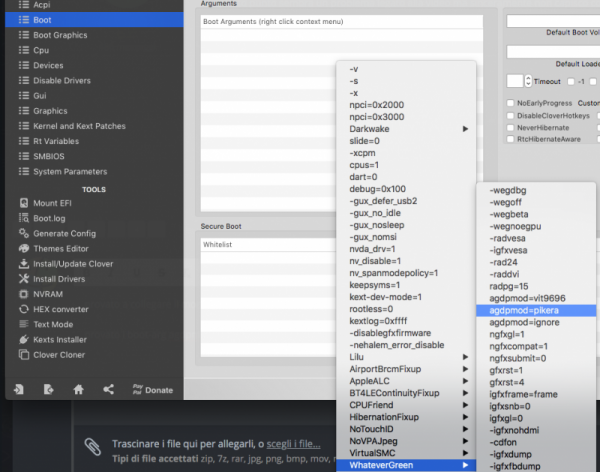Choose the -v verbose boot argument
Image resolution: width=600 pixels, height=472 pixels.
(406, 69)
